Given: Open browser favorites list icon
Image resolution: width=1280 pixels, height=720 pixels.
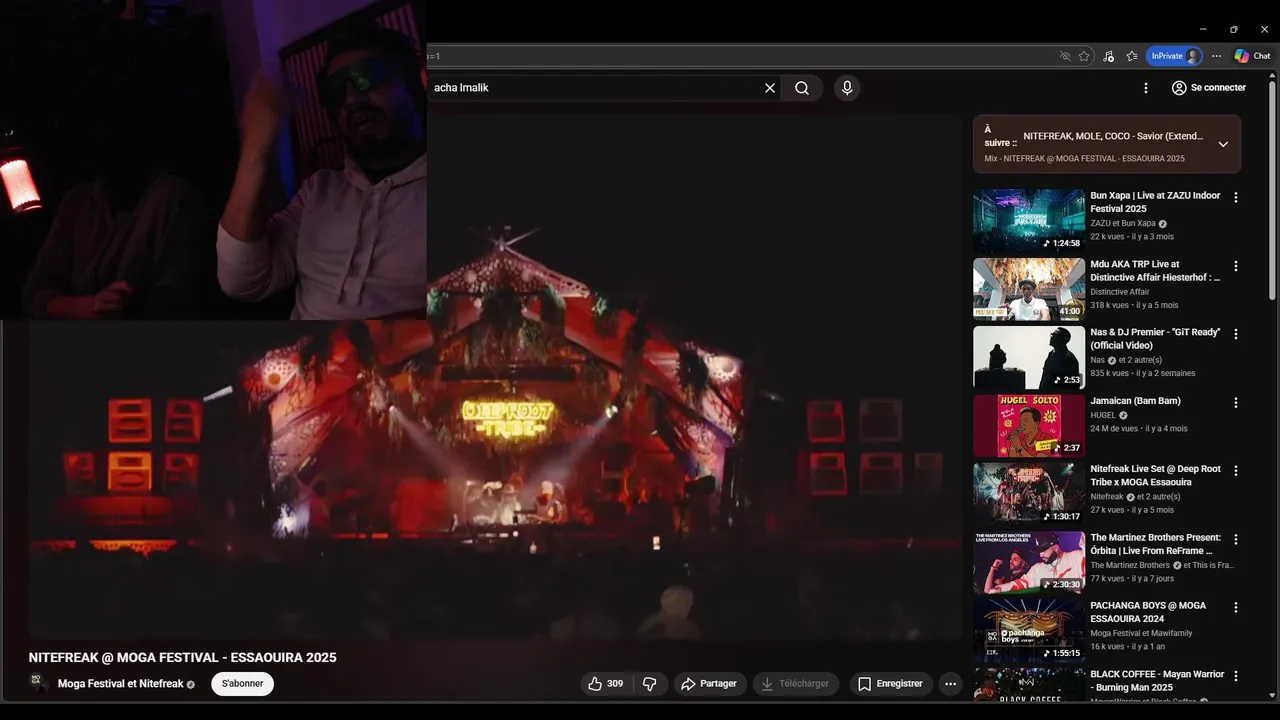Looking at the screenshot, I should coord(1132,56).
